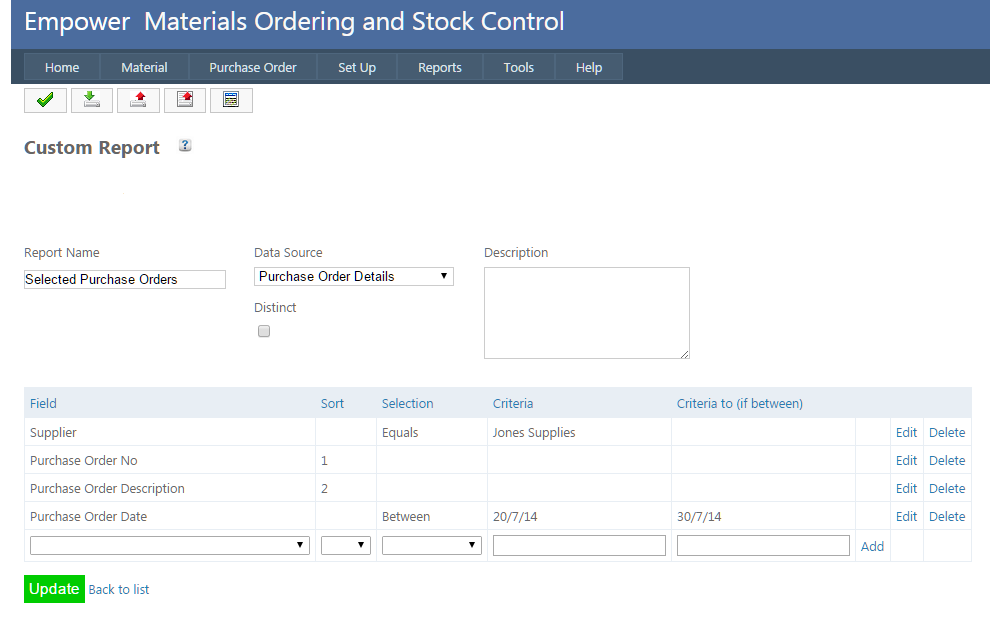The height and width of the screenshot is (623, 990).
Task: Delete the Purchase Order Date row
Action: point(946,517)
